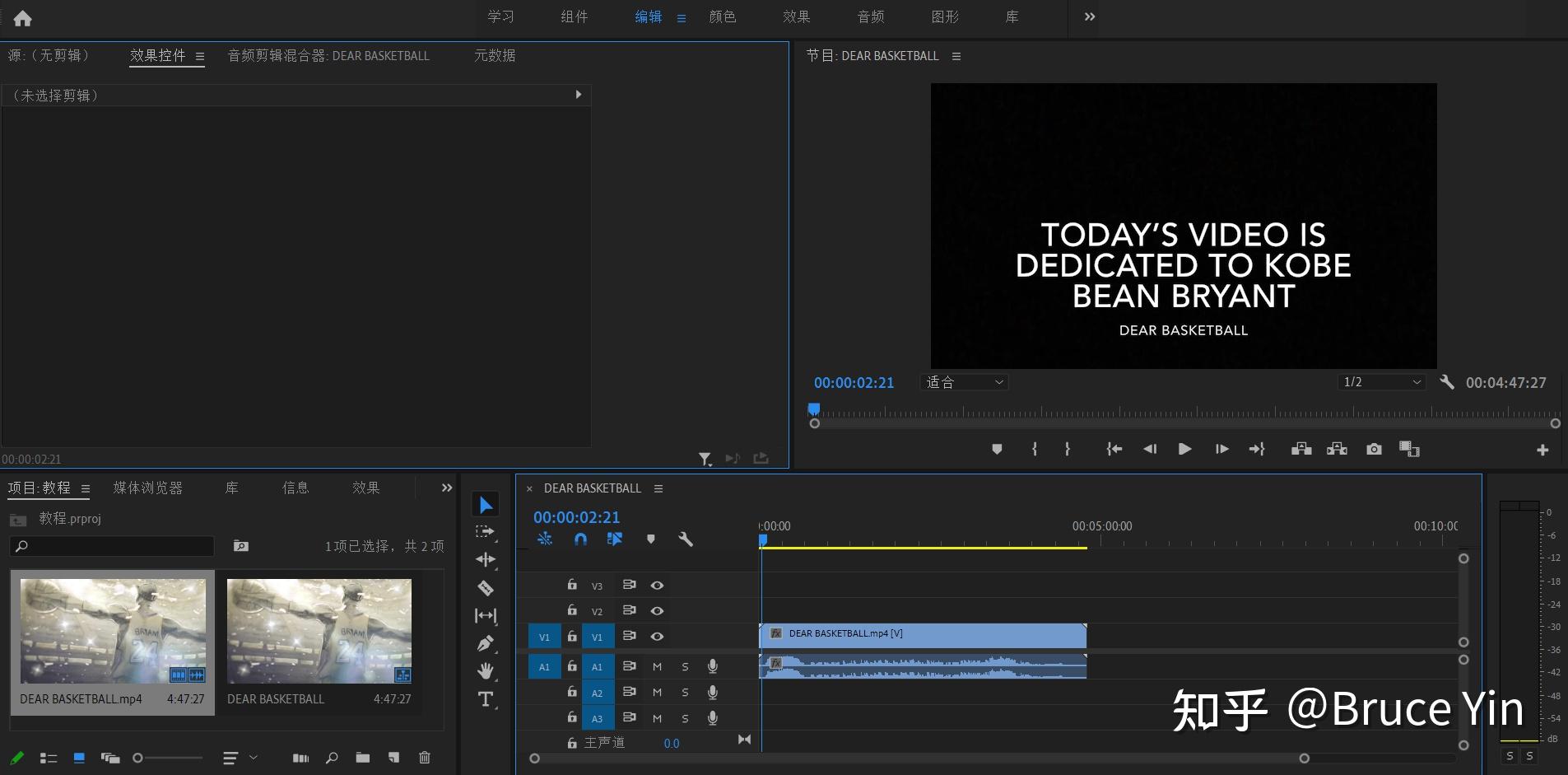Image resolution: width=1568 pixels, height=775 pixels.
Task: Select DEAR BASKETBALL.mp4 thumbnail in project
Action: tap(113, 631)
